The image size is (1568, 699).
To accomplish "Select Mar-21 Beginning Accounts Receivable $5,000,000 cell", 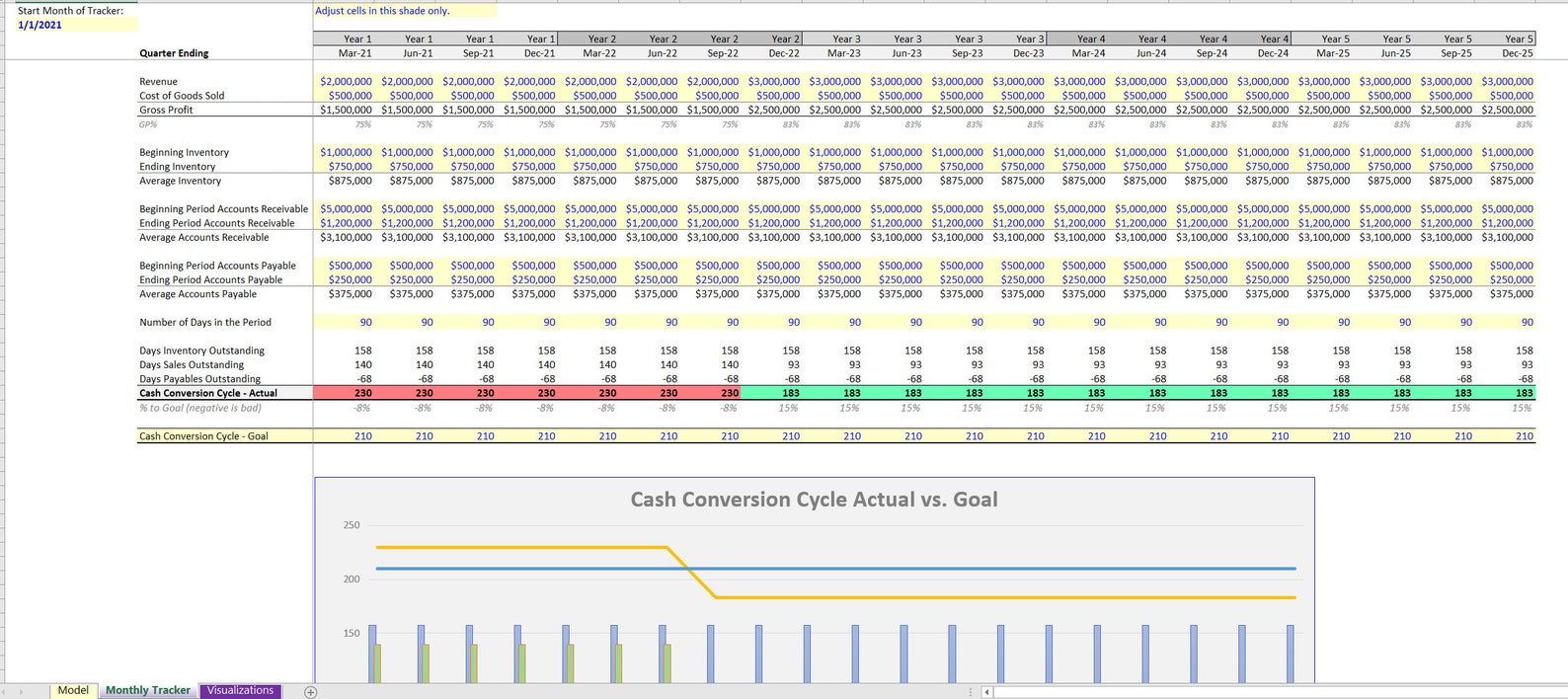I will [x=346, y=209].
